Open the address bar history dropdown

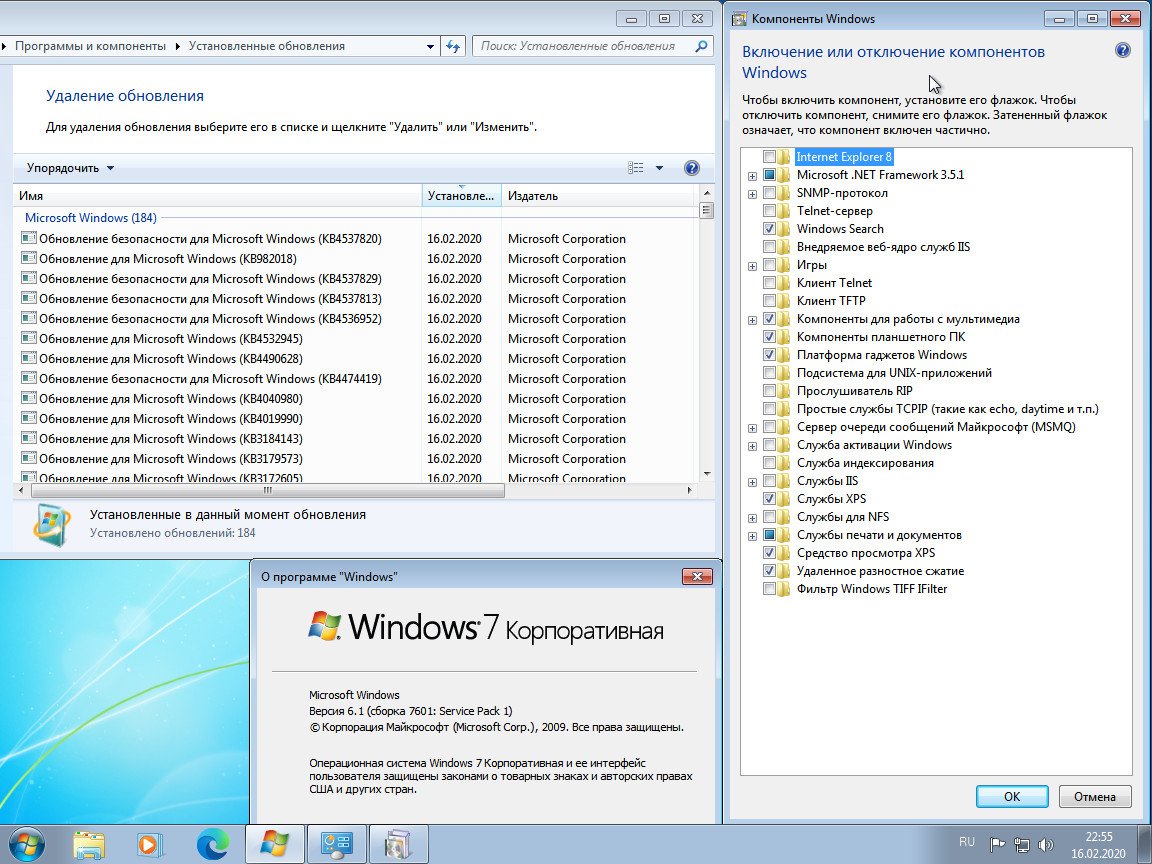(431, 46)
